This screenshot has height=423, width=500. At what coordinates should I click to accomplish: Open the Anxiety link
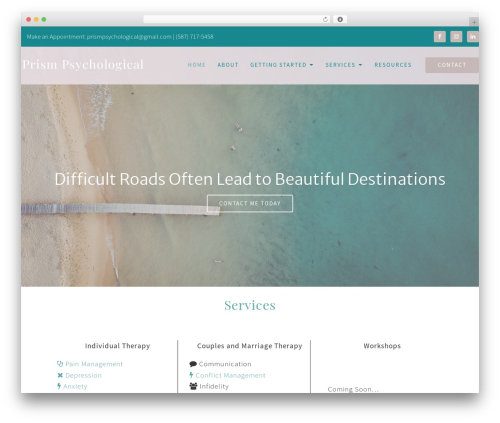[x=75, y=386]
